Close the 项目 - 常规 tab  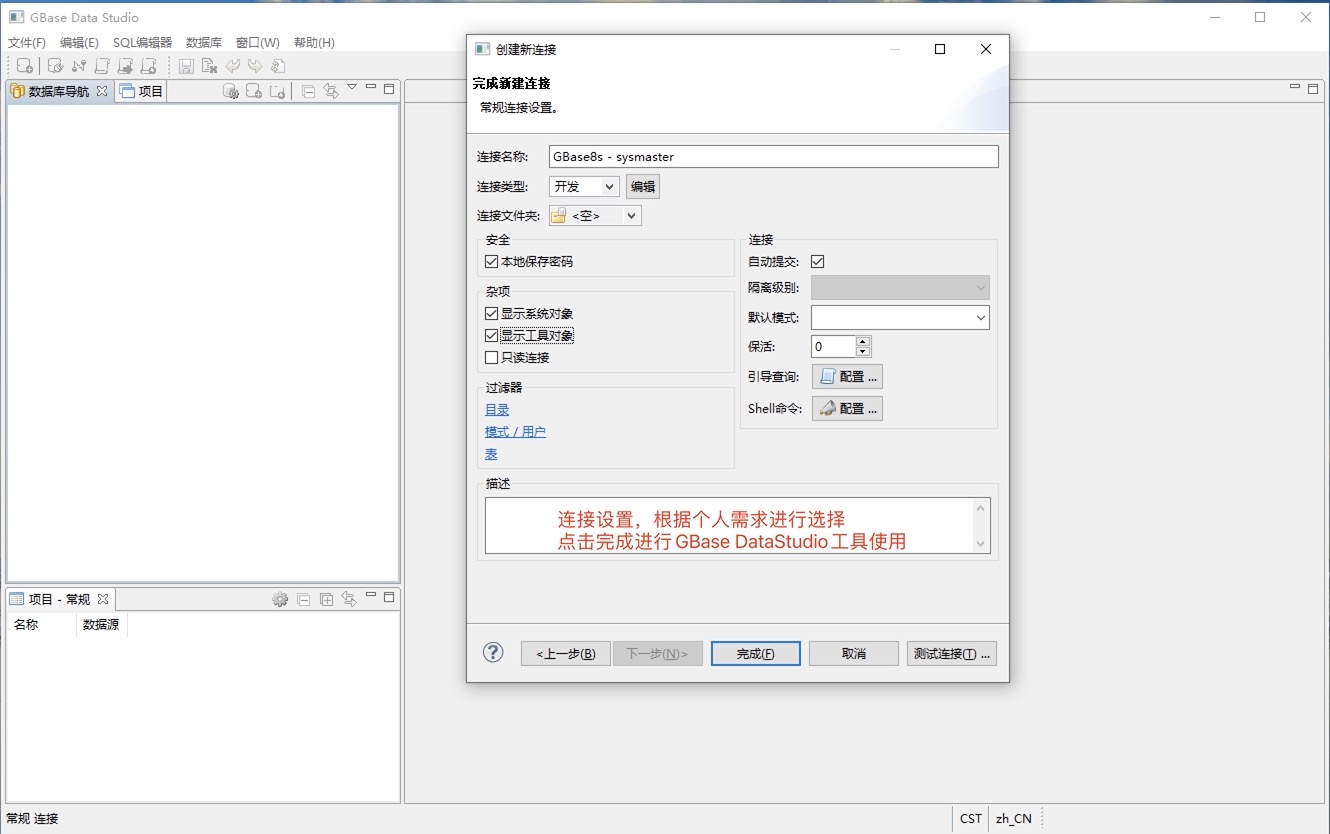103,599
